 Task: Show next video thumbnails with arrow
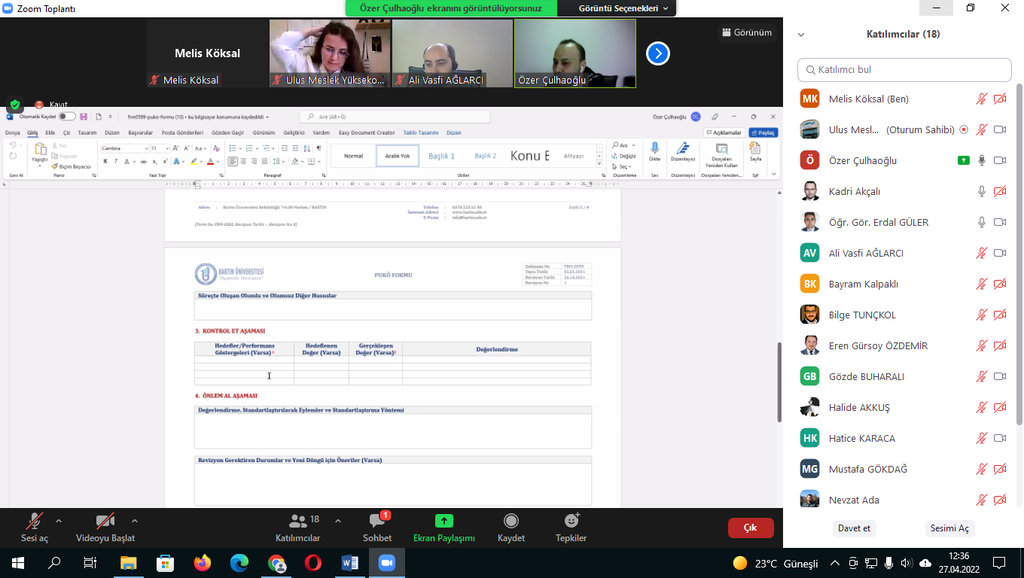point(657,53)
